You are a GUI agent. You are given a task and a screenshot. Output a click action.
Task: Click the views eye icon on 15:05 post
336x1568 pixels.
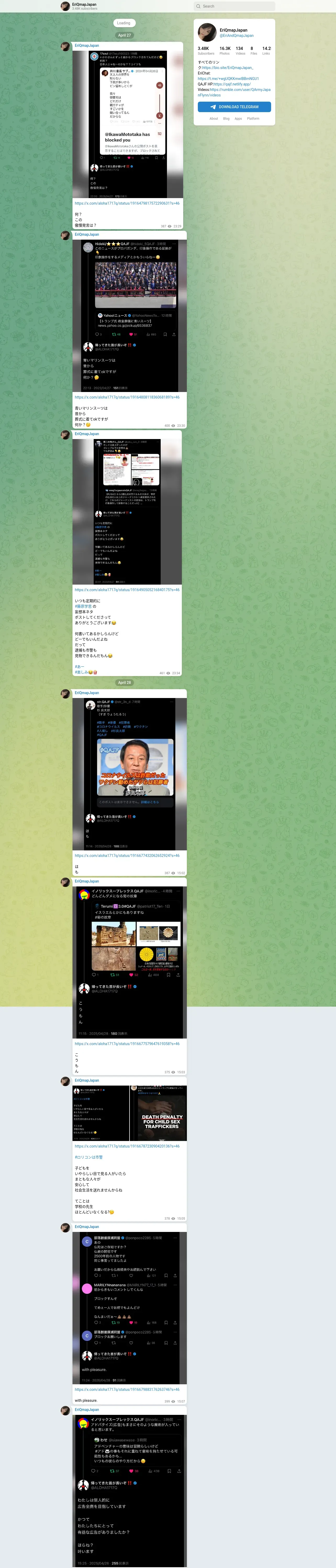[x=173, y=1219]
